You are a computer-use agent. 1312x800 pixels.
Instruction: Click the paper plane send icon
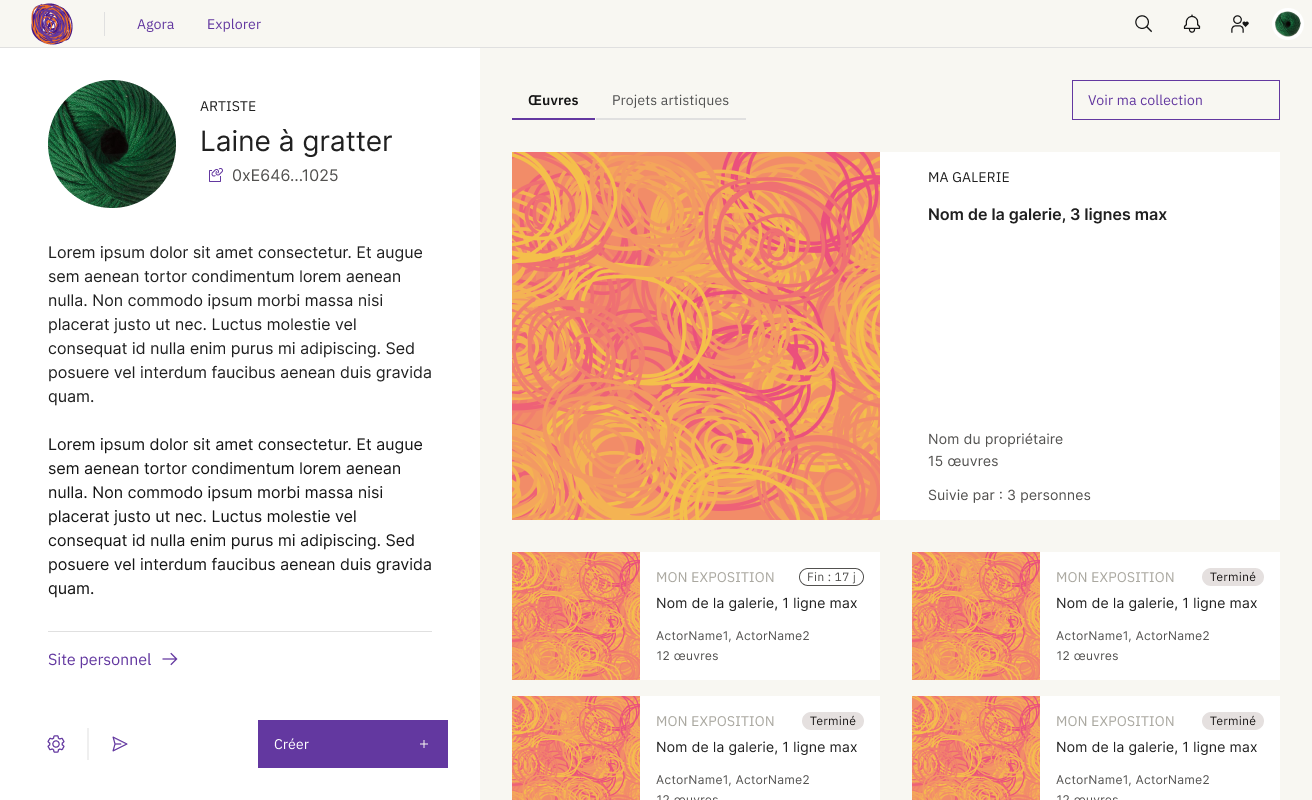pos(120,744)
